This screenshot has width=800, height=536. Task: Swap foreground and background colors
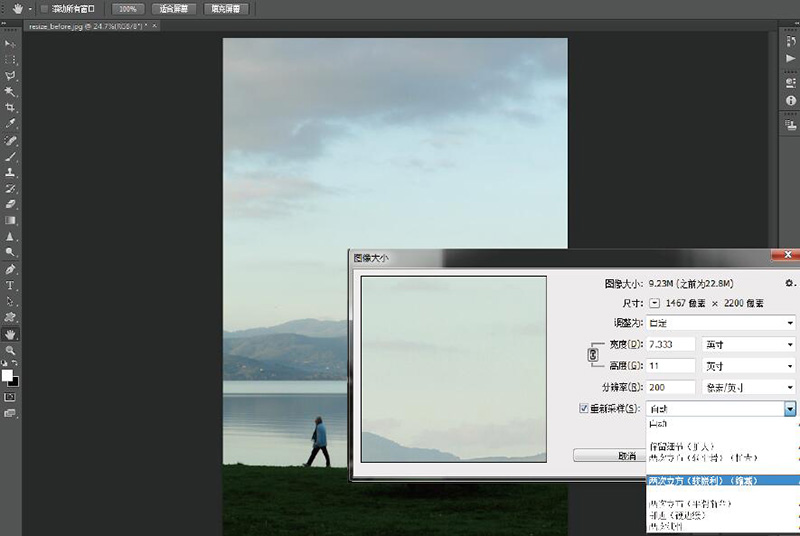point(15,363)
